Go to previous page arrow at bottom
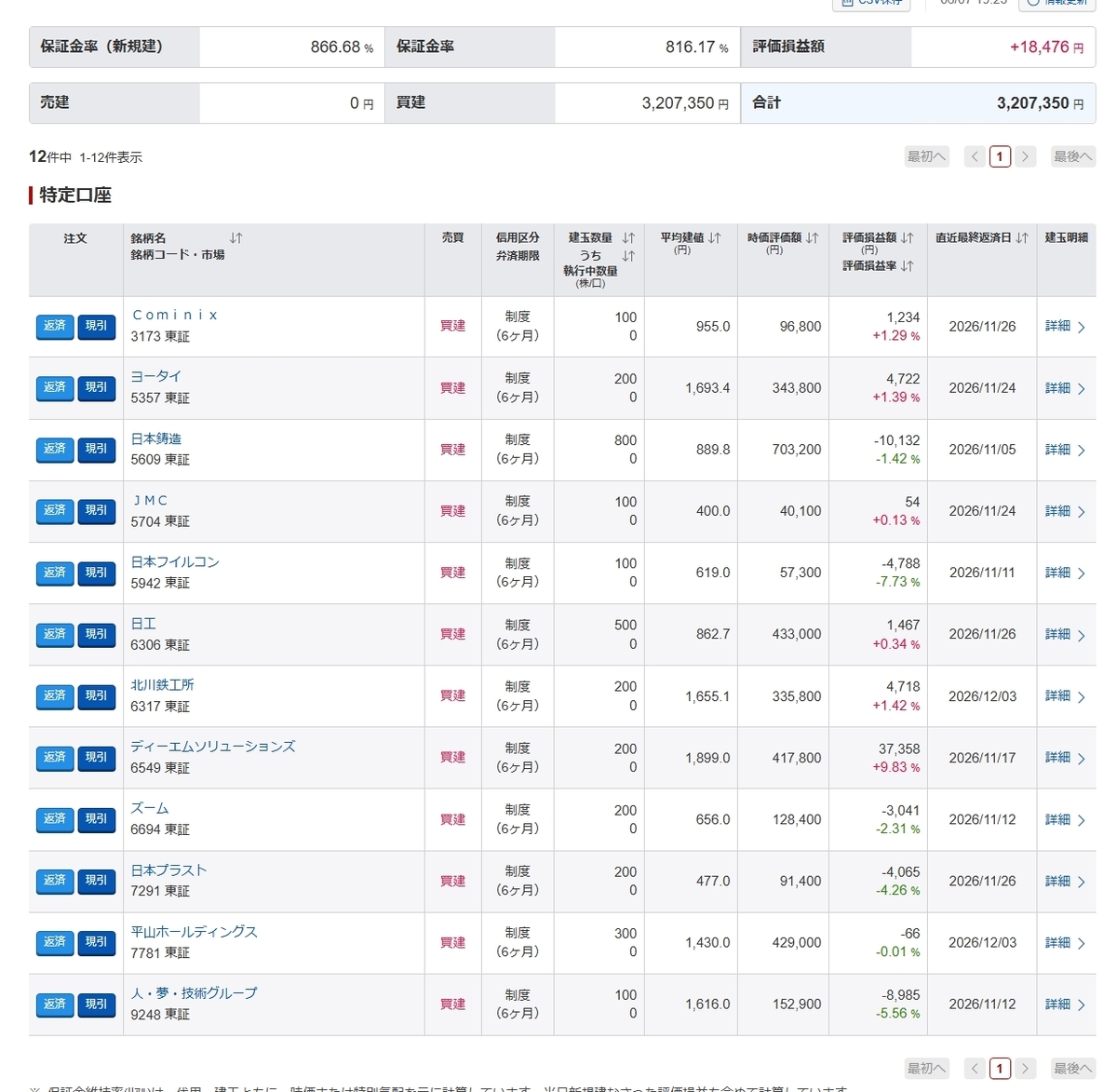 (x=975, y=1069)
